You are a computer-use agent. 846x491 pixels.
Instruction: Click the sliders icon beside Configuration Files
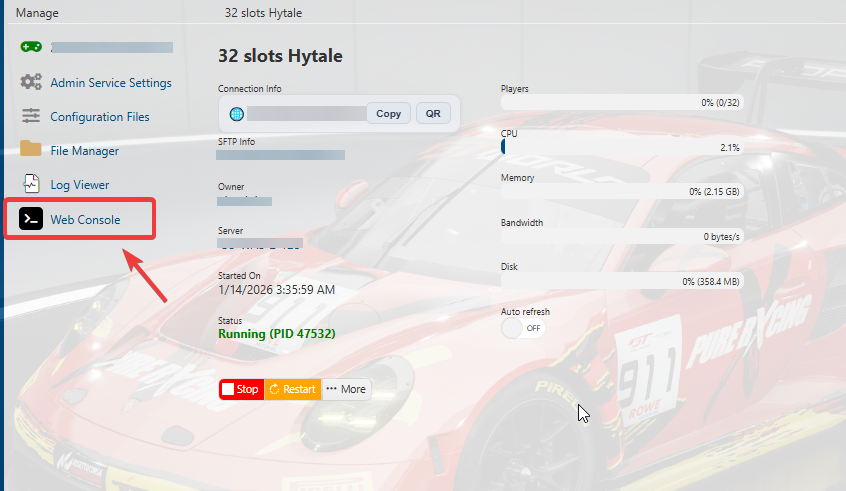(x=31, y=117)
